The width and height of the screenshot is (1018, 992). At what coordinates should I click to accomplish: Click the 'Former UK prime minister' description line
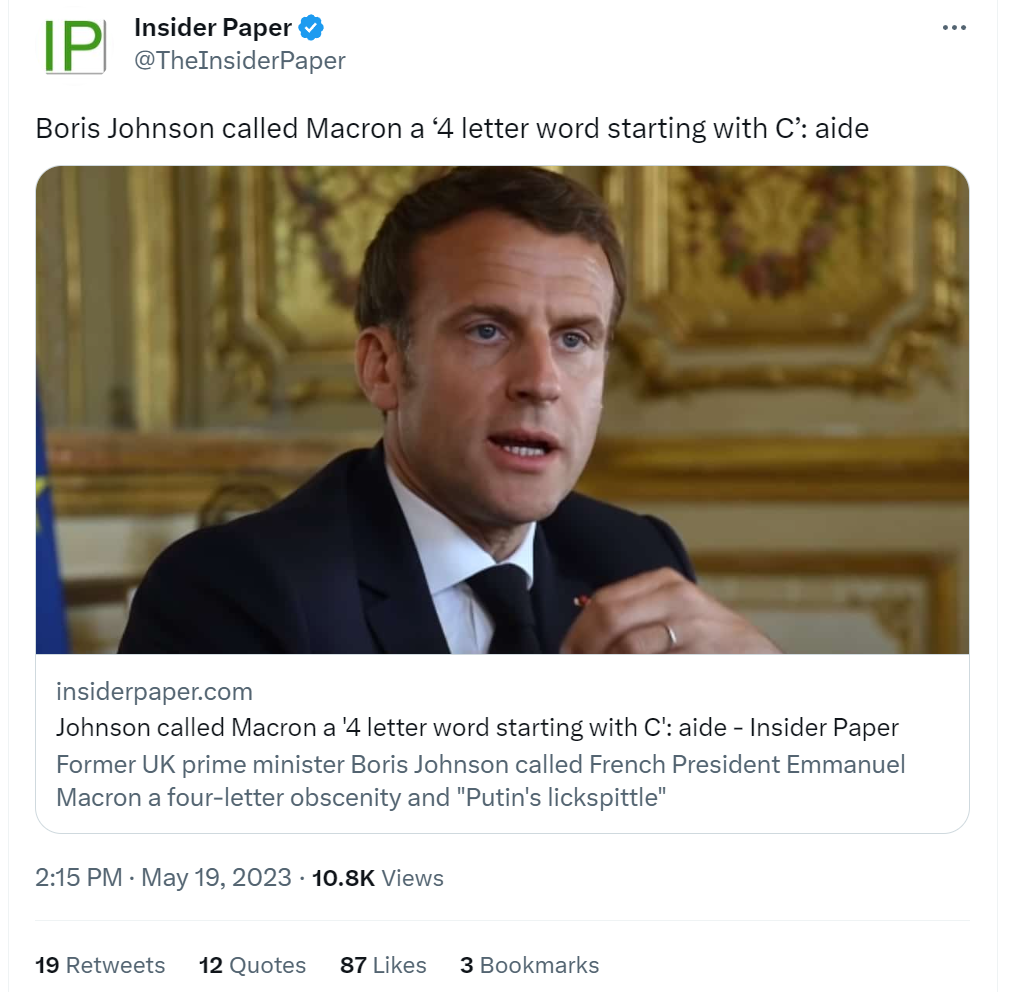click(x=480, y=765)
